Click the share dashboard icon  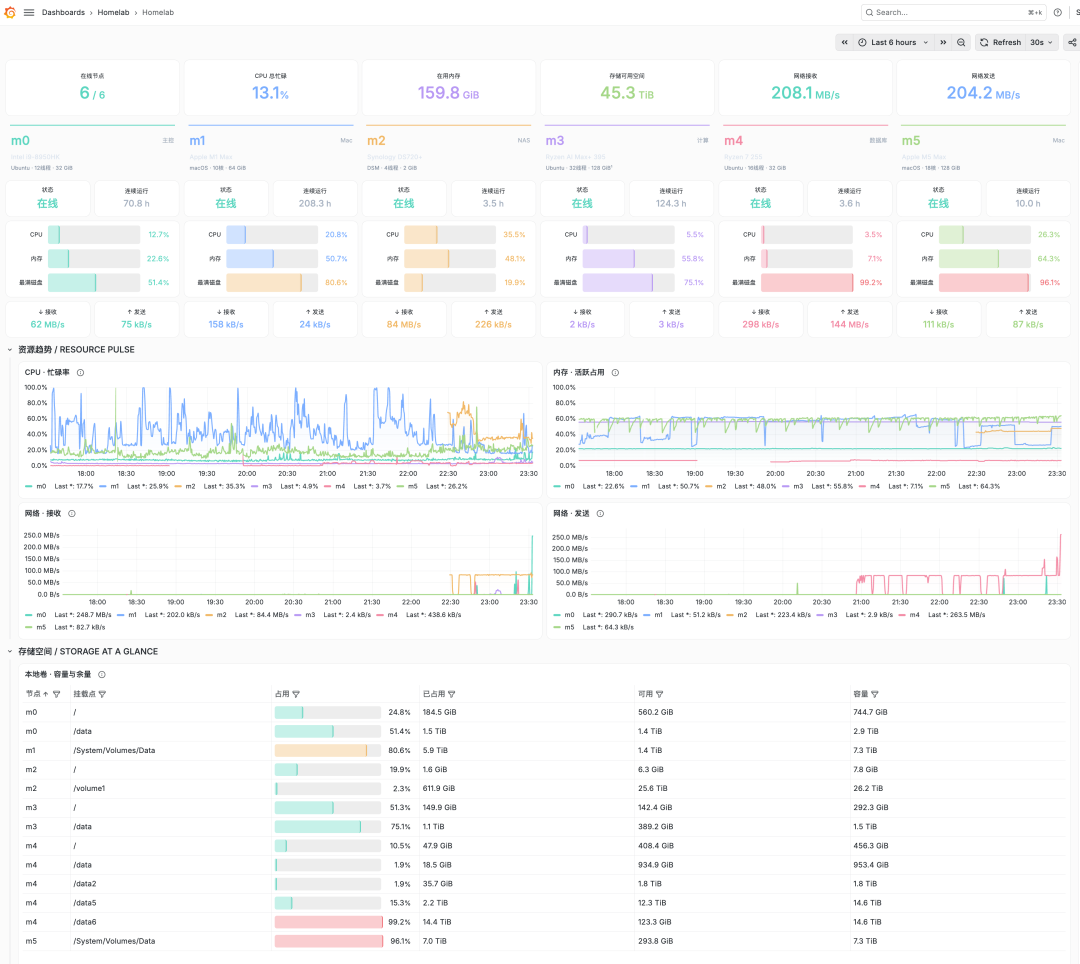[x=1072, y=42]
